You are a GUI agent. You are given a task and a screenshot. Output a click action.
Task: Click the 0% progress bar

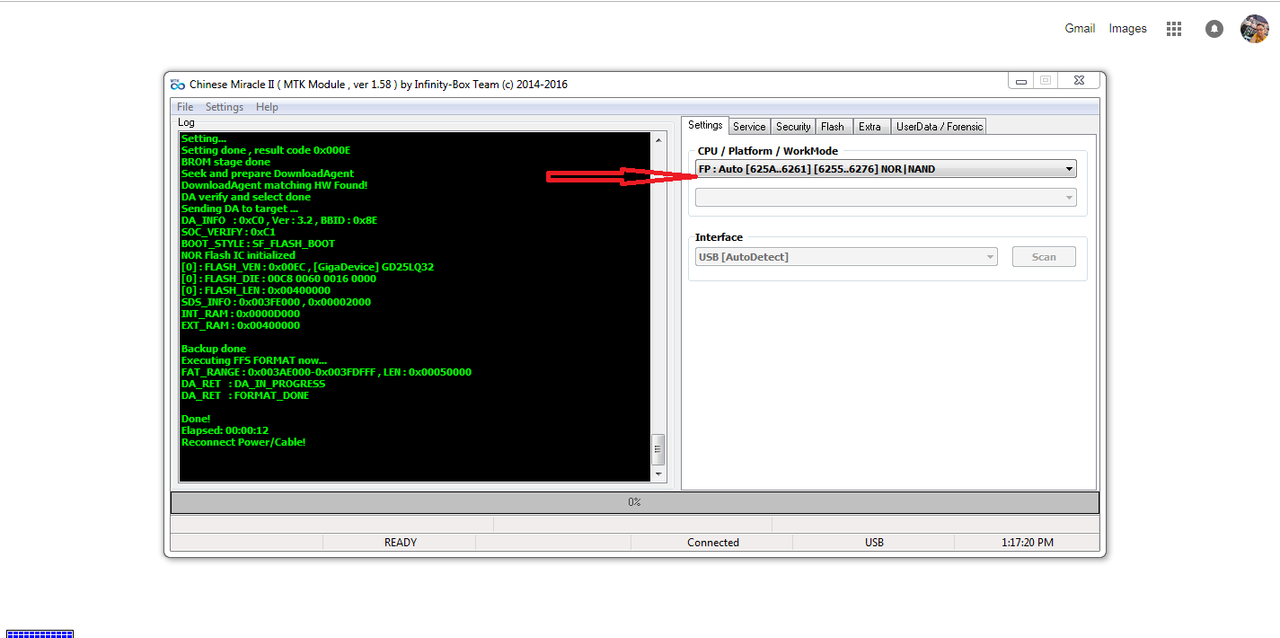point(635,502)
